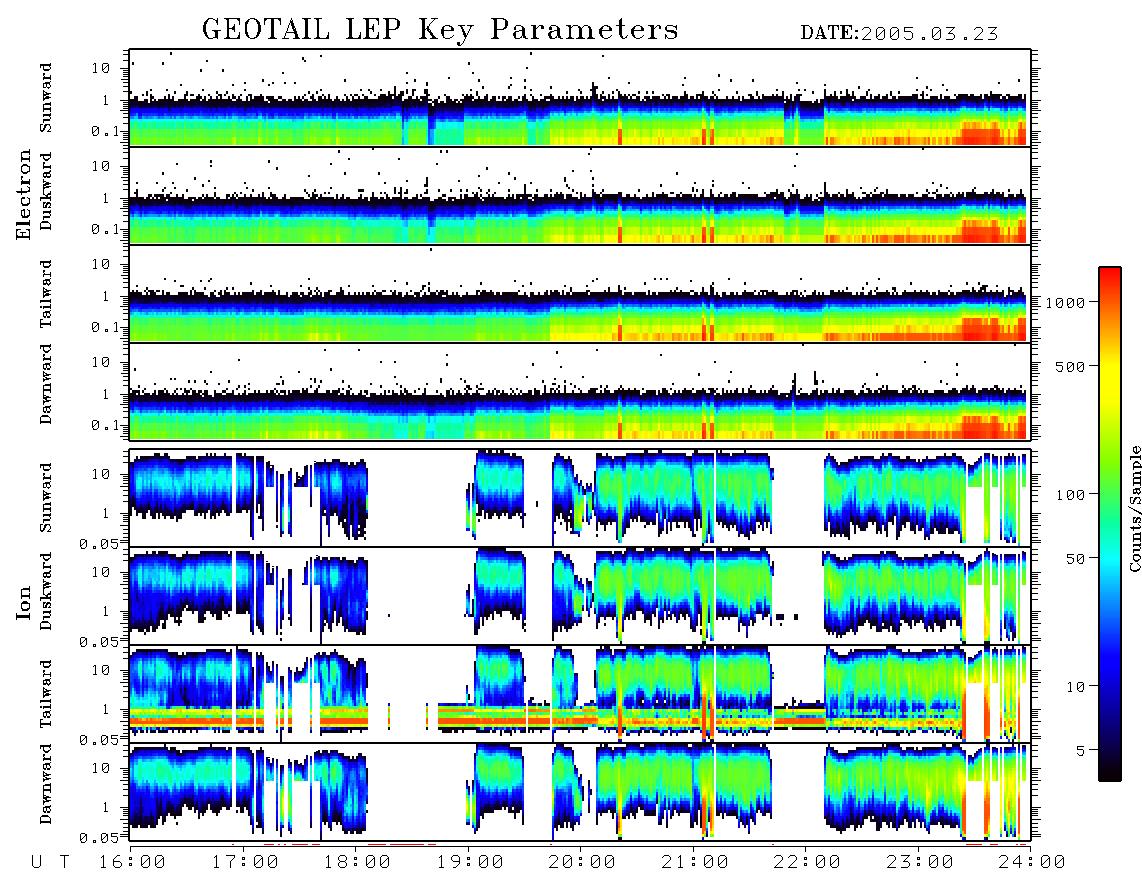Viewport: 1142px width, 880px height.
Task: Select the vertical "Ion" group label
Action: (24, 602)
